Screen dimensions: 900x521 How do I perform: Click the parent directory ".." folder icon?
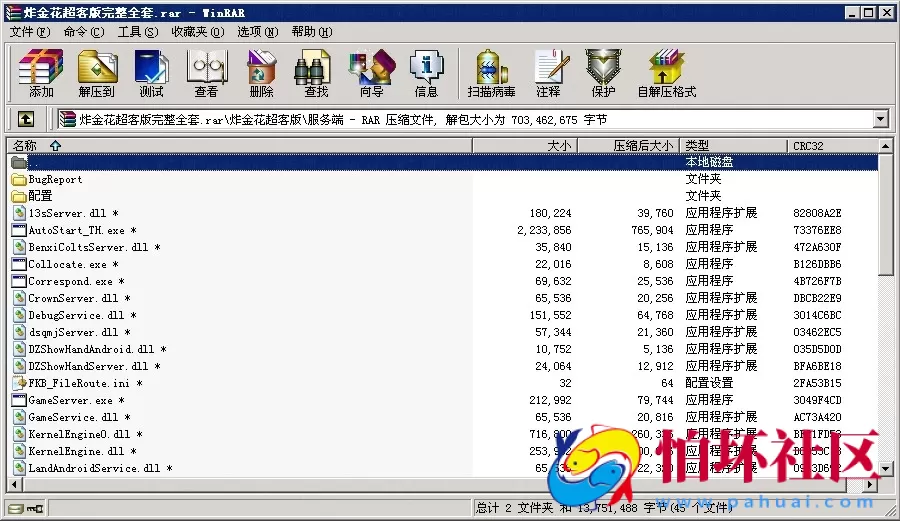tap(19, 162)
